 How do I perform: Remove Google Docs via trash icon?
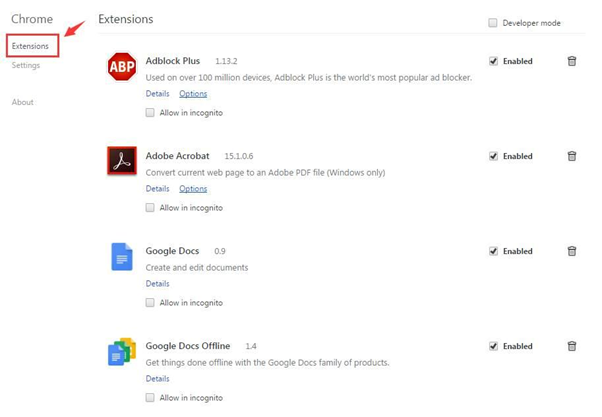tap(572, 251)
